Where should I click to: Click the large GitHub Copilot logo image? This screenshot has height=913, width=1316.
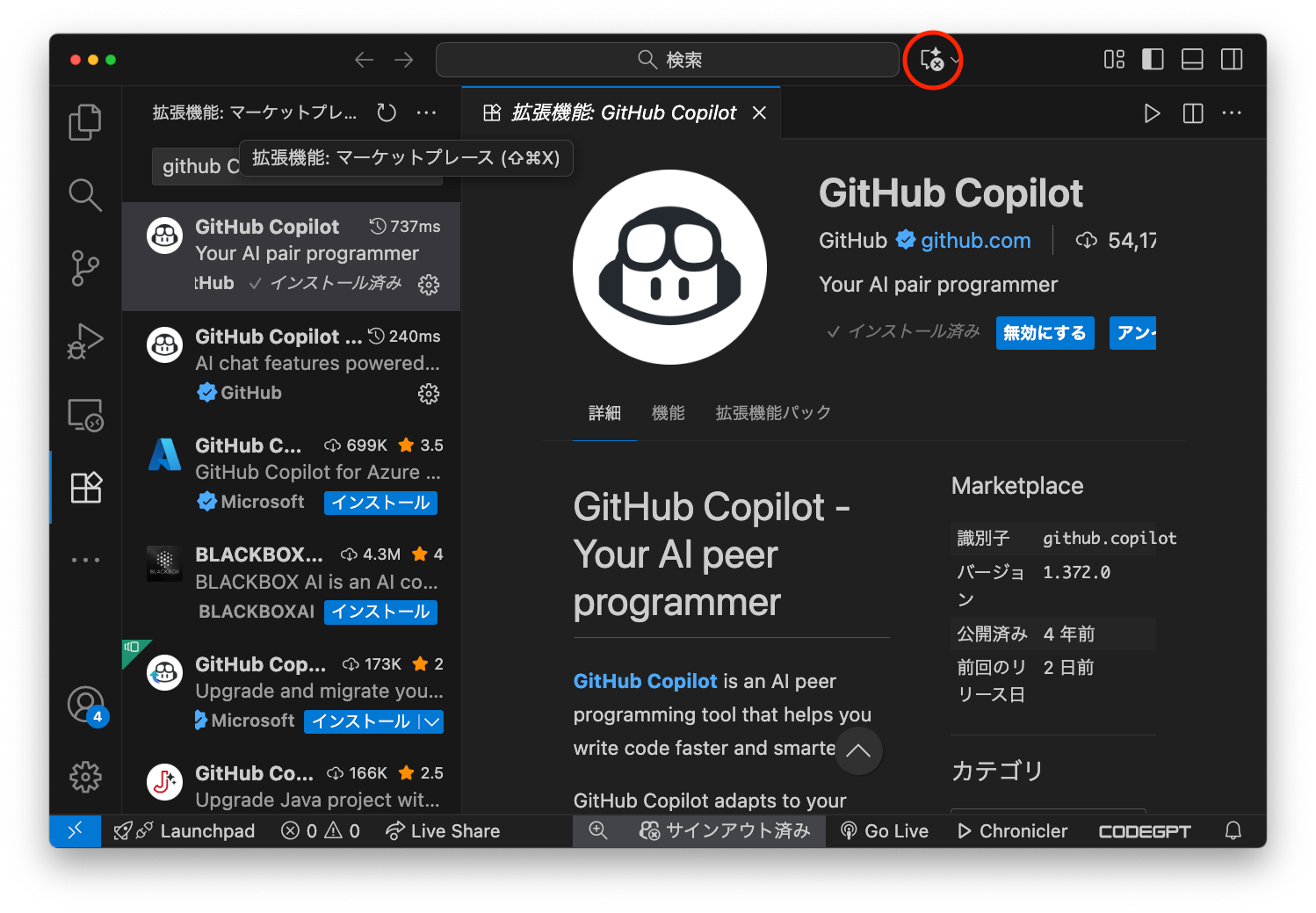669,267
